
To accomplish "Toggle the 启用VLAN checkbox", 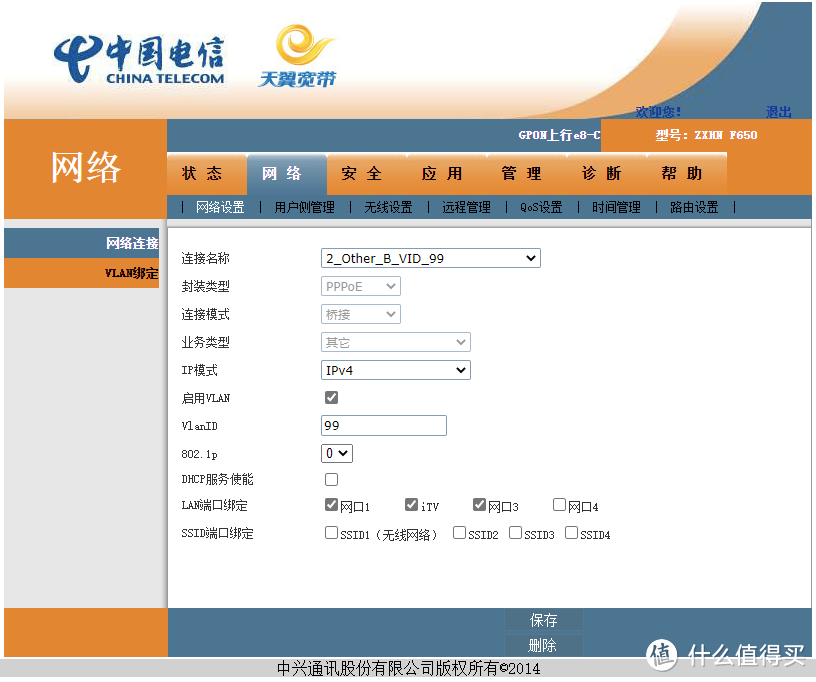I will click(332, 397).
